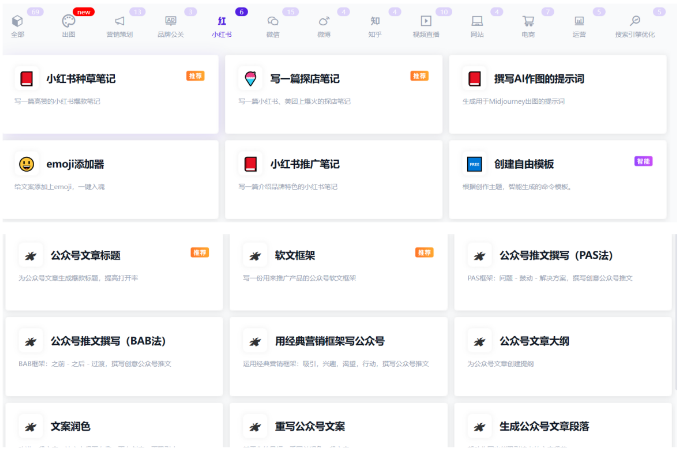
Task: Click the icon beside 公众号推文撰写 (BAB法)
Action: tap(30, 341)
